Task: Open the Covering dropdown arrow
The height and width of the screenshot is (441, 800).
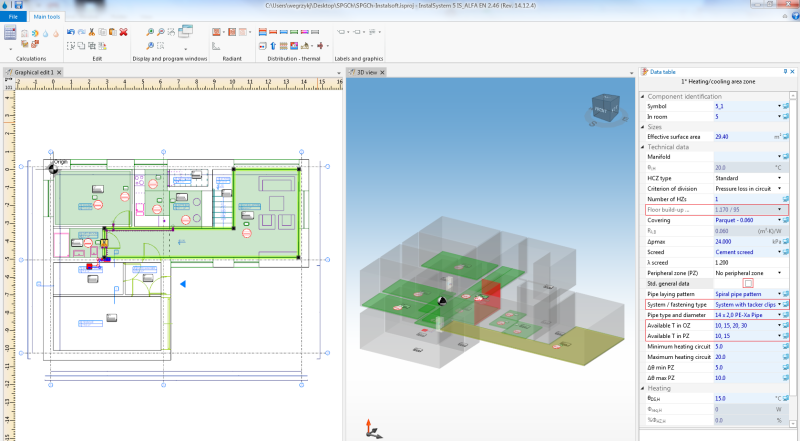Action: [779, 220]
